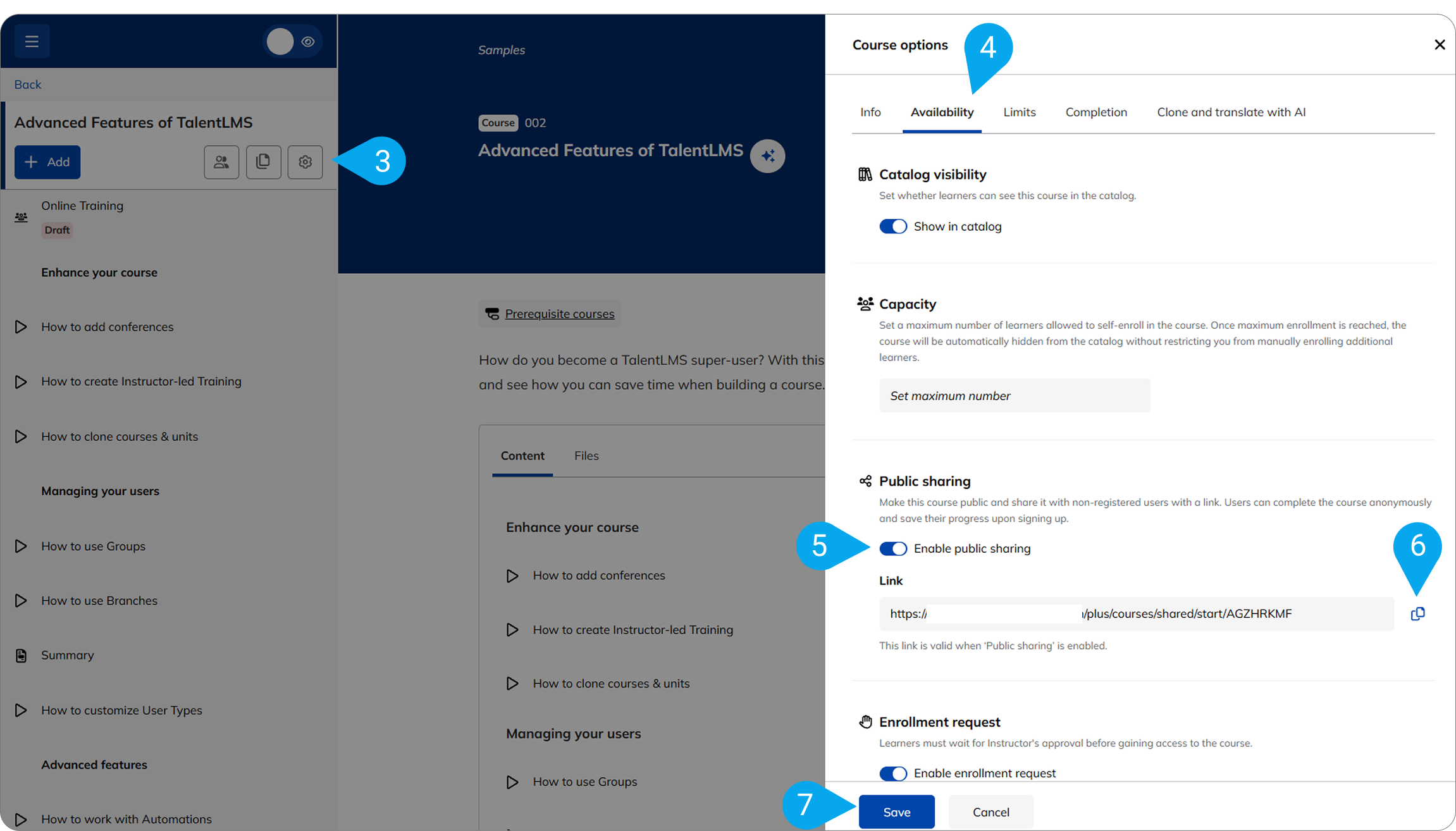This screenshot has height=831, width=1456.
Task: Click play icon beside How to create Instructor-led Training in Content list
Action: coord(512,630)
